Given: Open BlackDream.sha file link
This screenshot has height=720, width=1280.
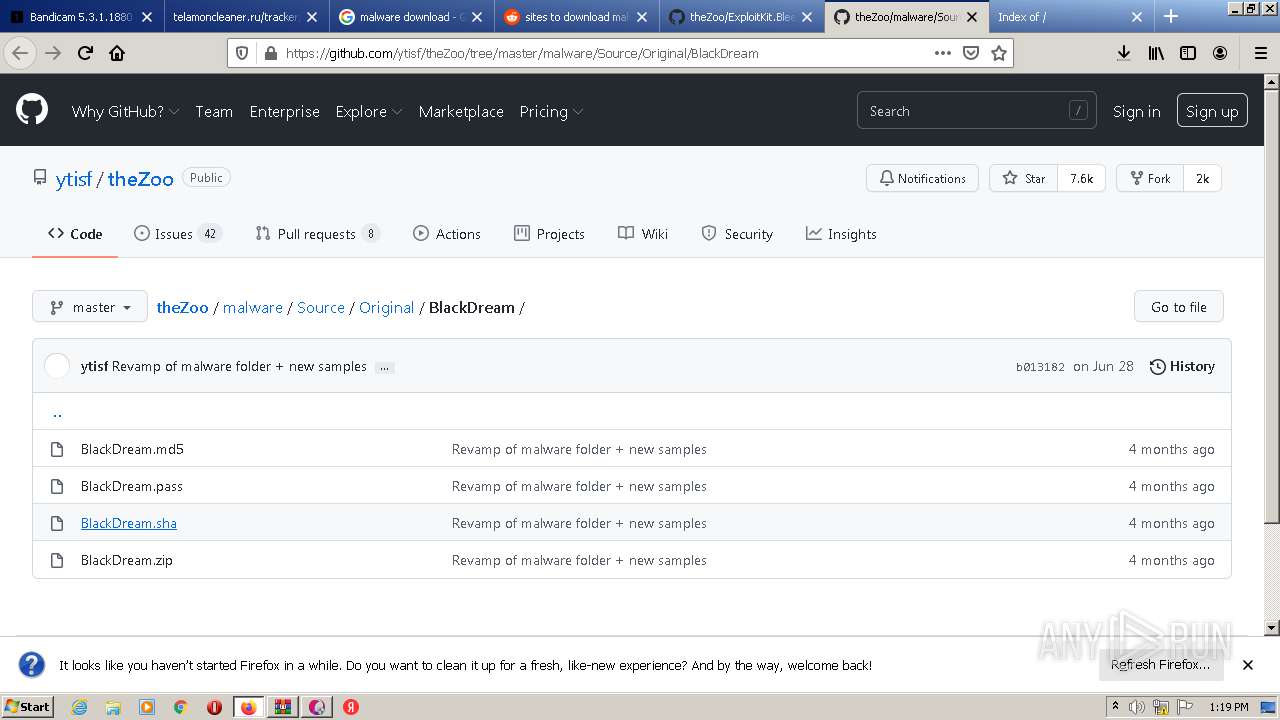Looking at the screenshot, I should 128,523.
